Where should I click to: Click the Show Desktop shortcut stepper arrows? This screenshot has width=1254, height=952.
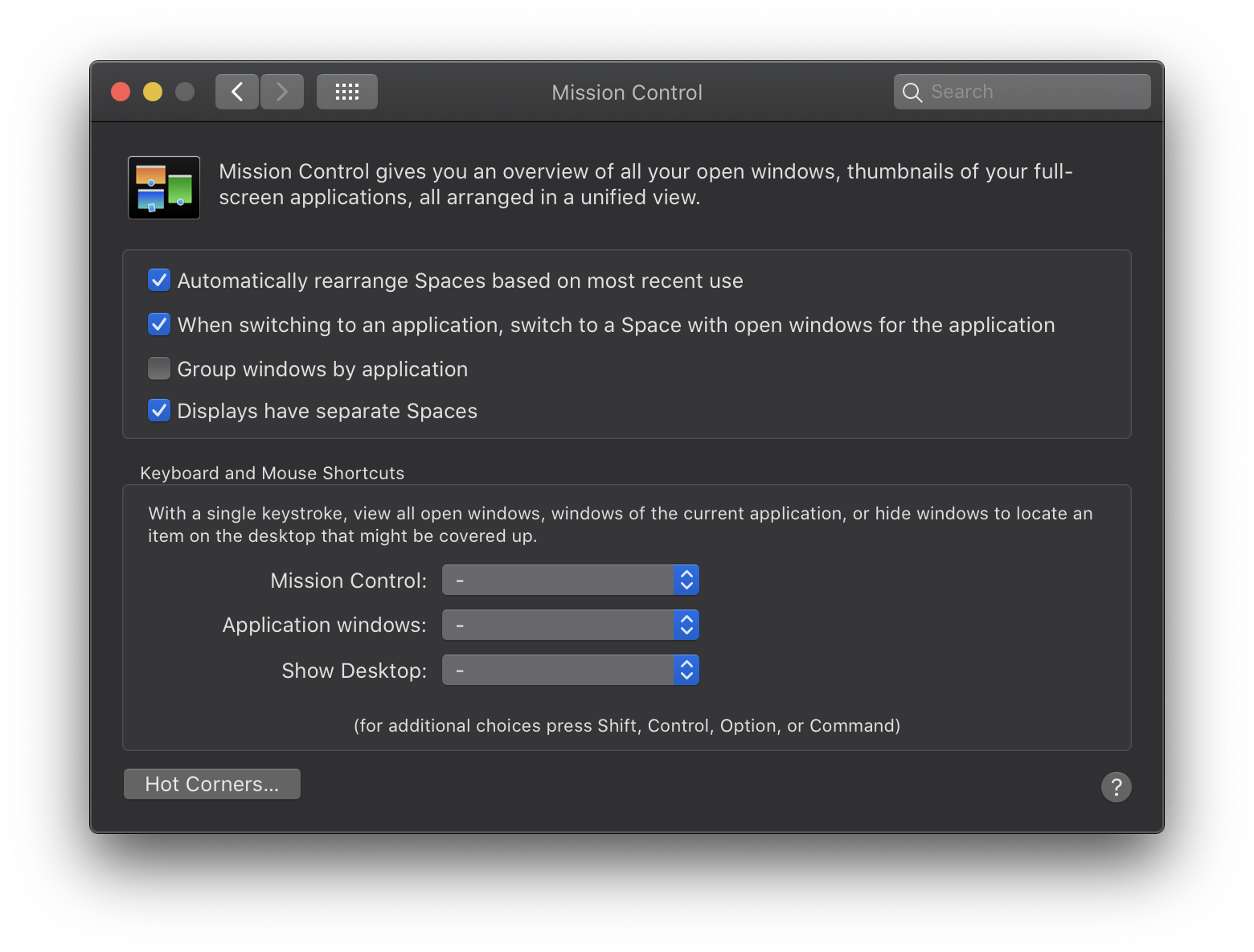pyautogui.click(x=686, y=669)
